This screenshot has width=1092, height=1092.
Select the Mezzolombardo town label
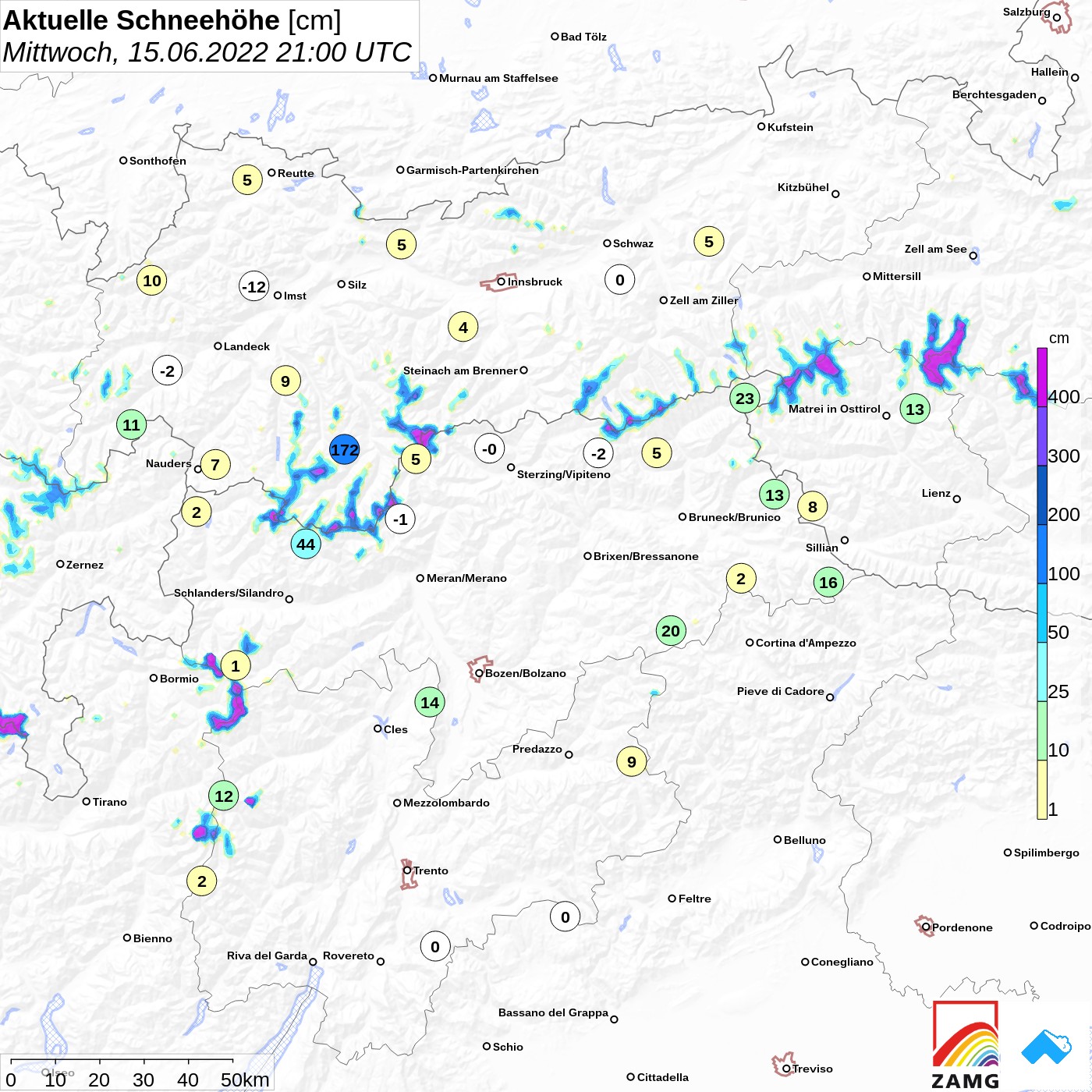pos(446,803)
